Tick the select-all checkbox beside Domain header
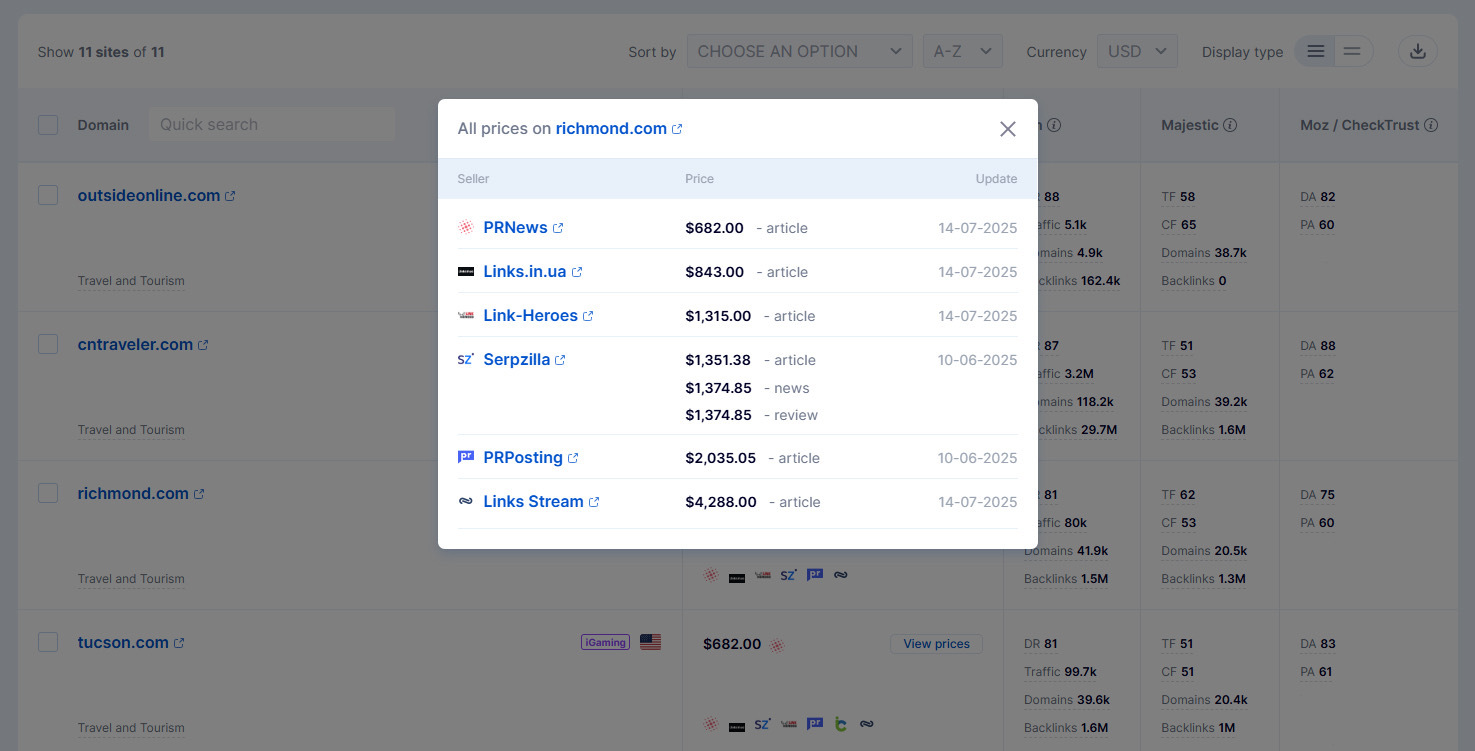This screenshot has width=1475, height=751. pyautogui.click(x=48, y=125)
